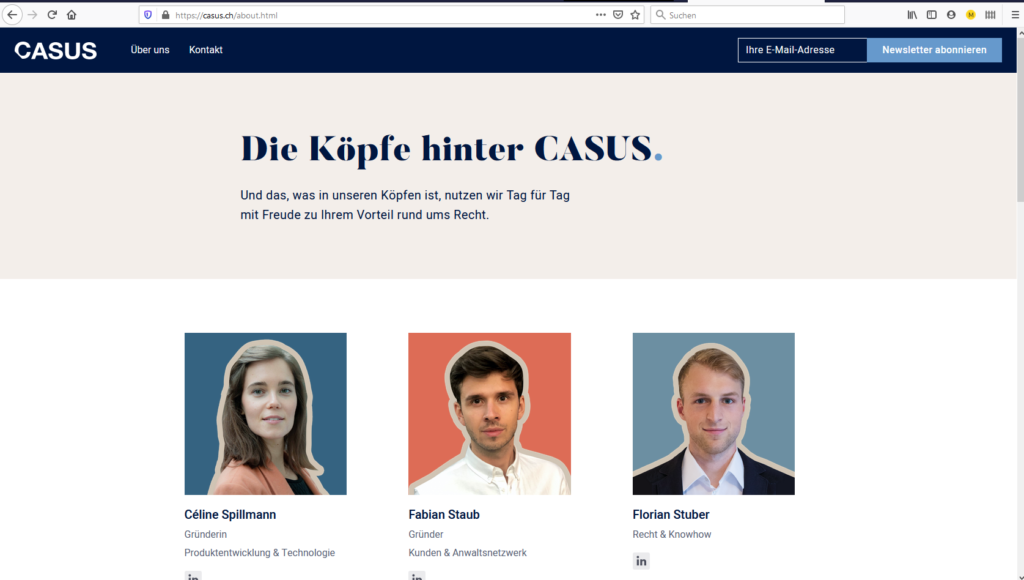Screen dimensions: 1024x580
Task: Reload the page with refresh icon
Action: (52, 14)
